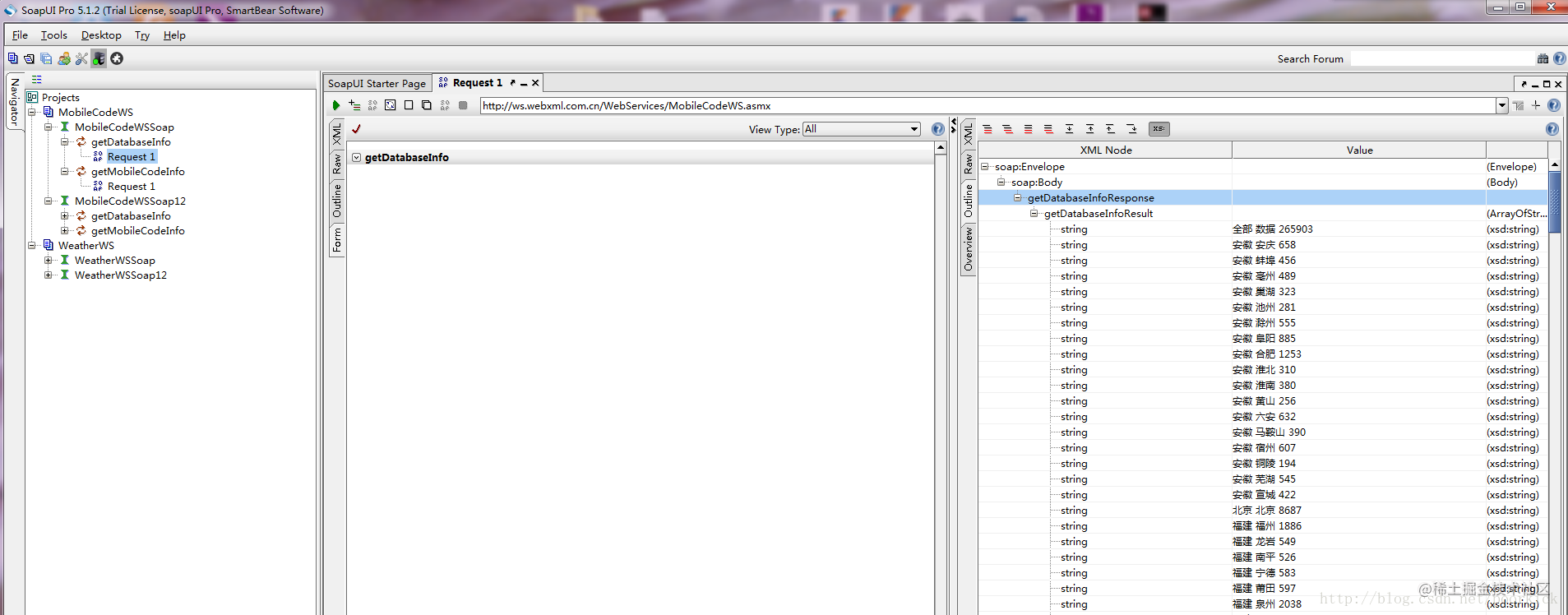Click the help icon after the binoculars
This screenshot has height=615, width=1568.
(1560, 58)
